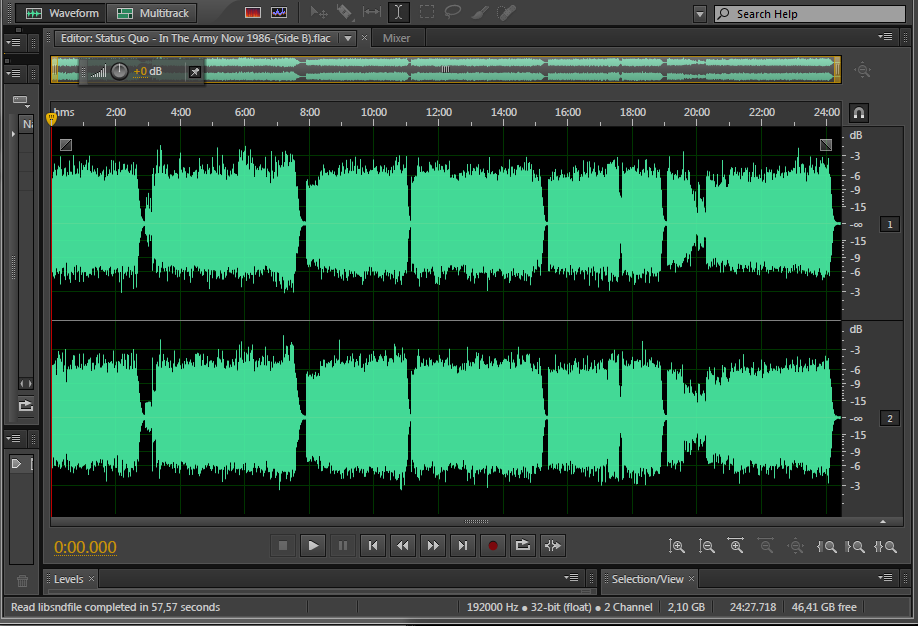Select the Selection/View panel tab
Image resolution: width=918 pixels, height=626 pixels.
click(648, 579)
